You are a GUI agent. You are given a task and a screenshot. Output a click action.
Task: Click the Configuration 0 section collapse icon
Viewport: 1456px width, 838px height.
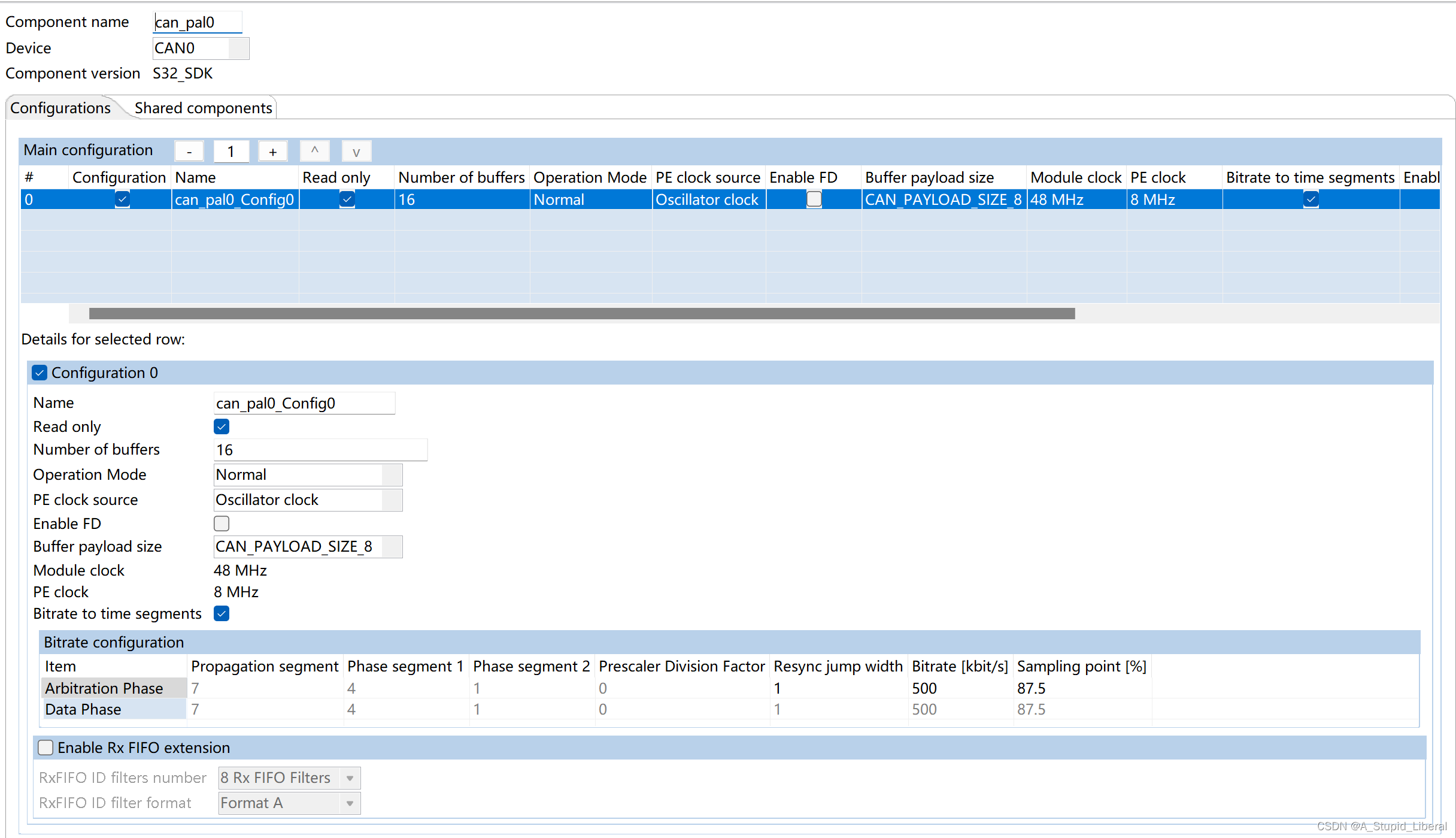(x=39, y=372)
